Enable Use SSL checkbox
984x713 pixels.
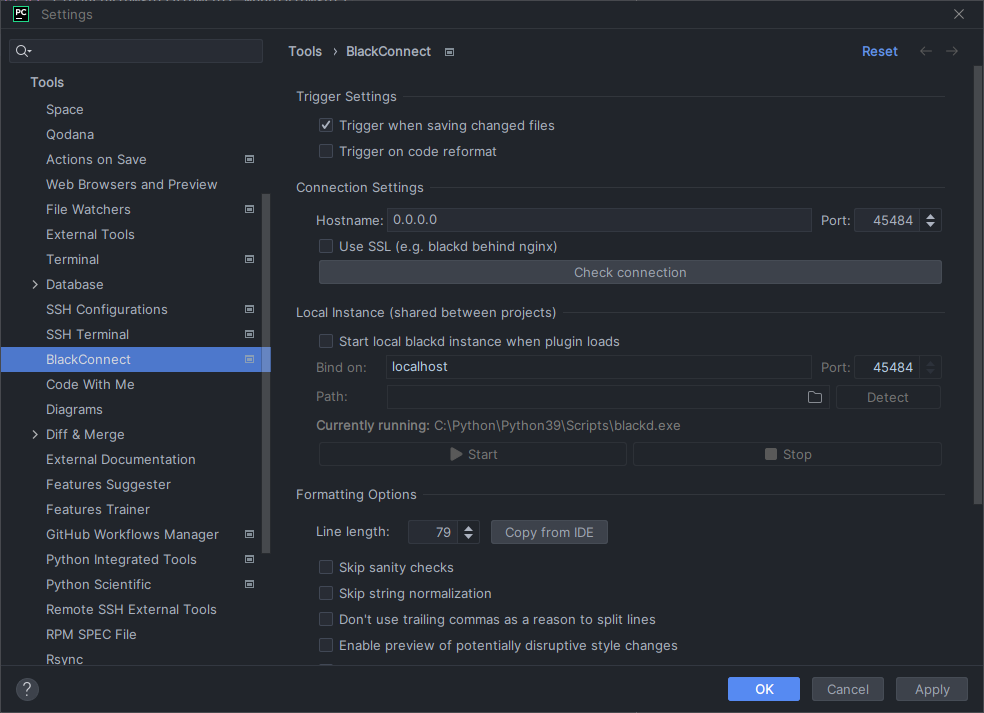[x=326, y=246]
